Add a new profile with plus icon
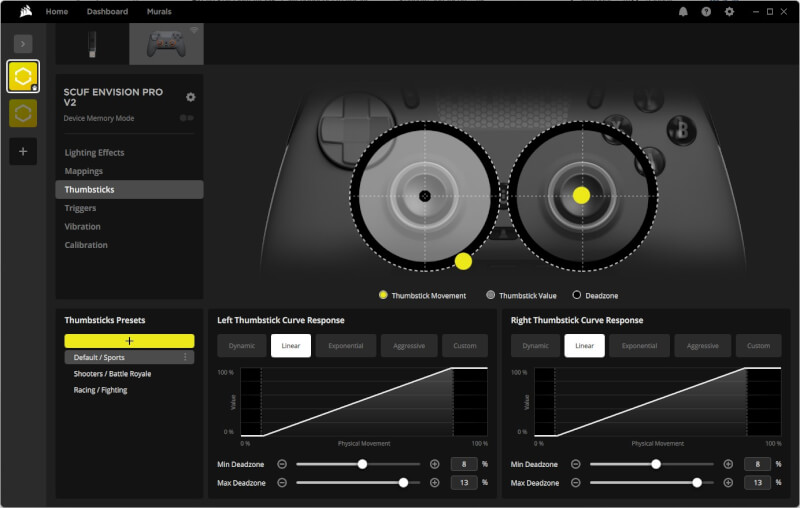Image resolution: width=800 pixels, height=508 pixels. point(23,151)
